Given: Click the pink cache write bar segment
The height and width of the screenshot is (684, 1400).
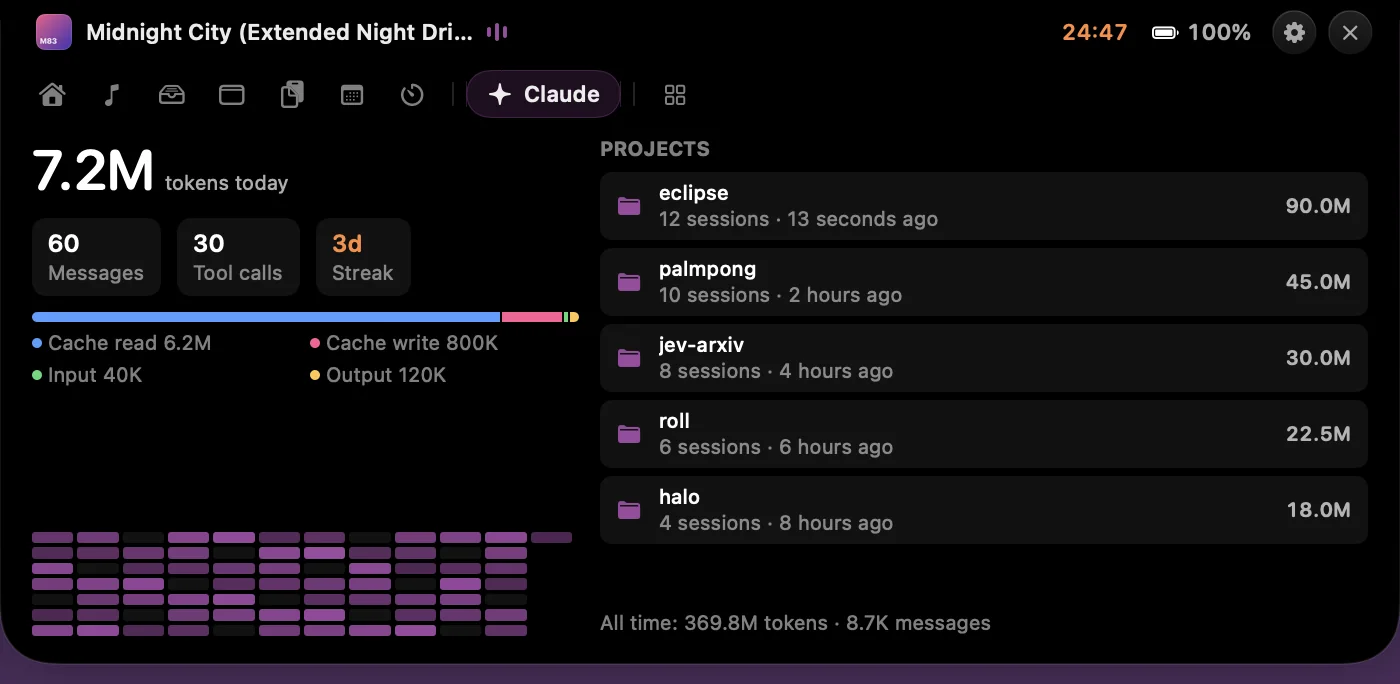Looking at the screenshot, I should click(x=532, y=317).
